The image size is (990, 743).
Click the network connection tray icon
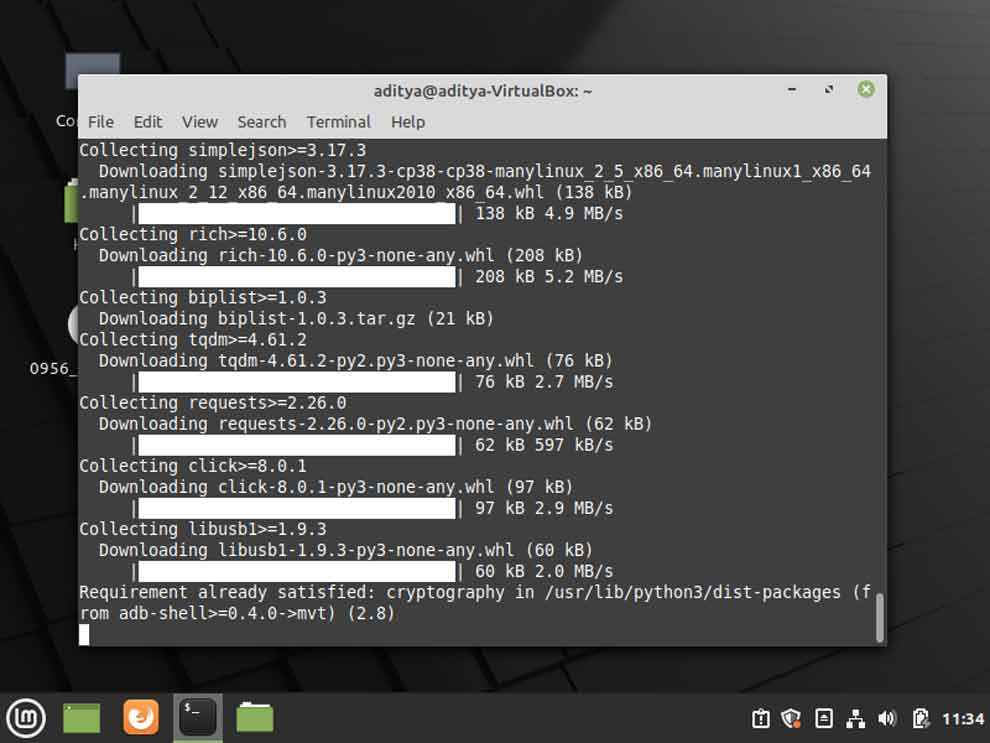tap(856, 718)
